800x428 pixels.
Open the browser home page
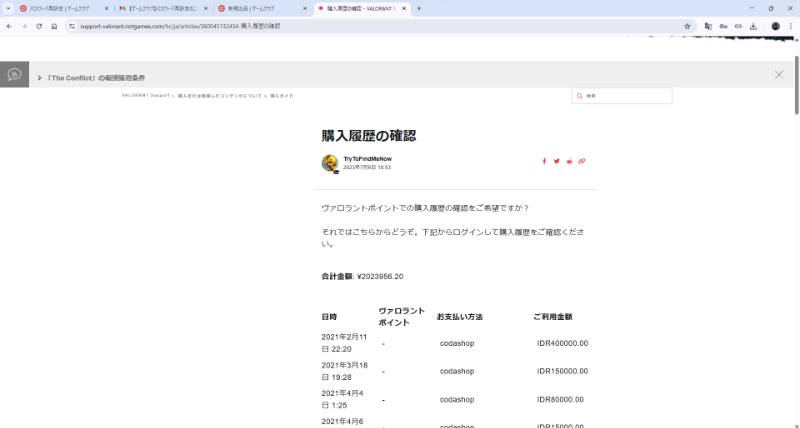click(x=54, y=26)
